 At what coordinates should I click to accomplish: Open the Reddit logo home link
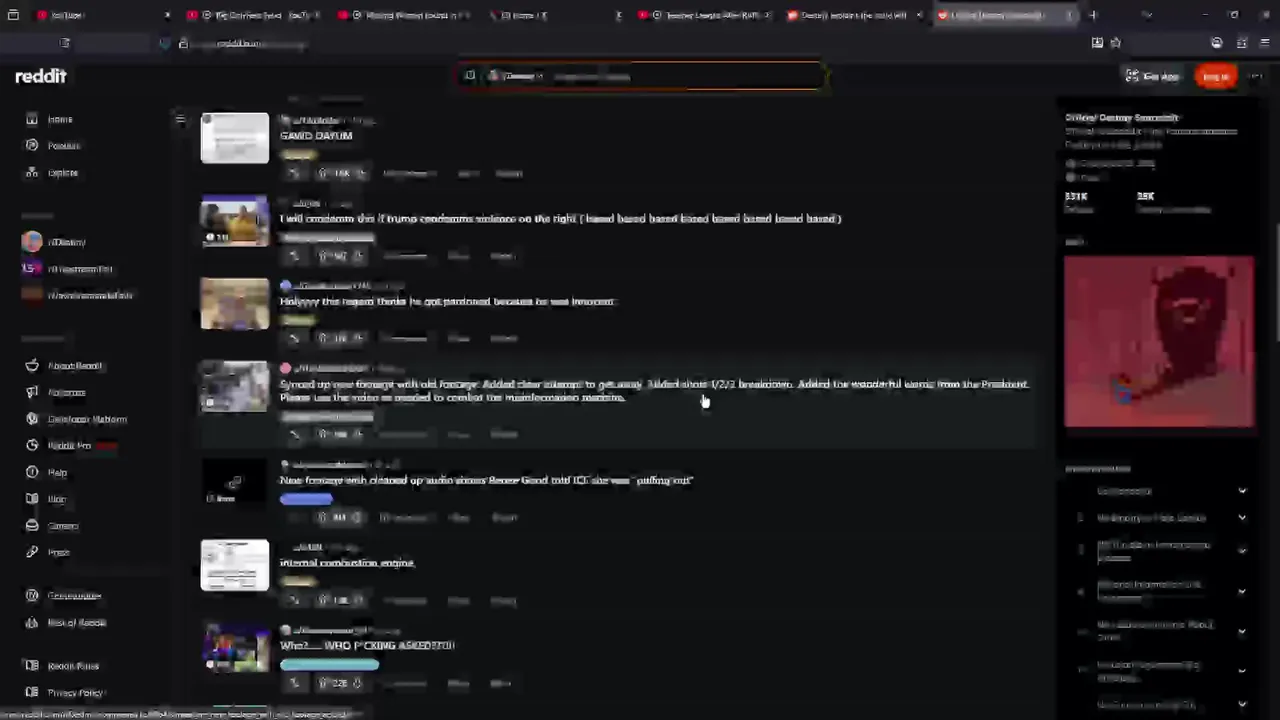pos(41,76)
